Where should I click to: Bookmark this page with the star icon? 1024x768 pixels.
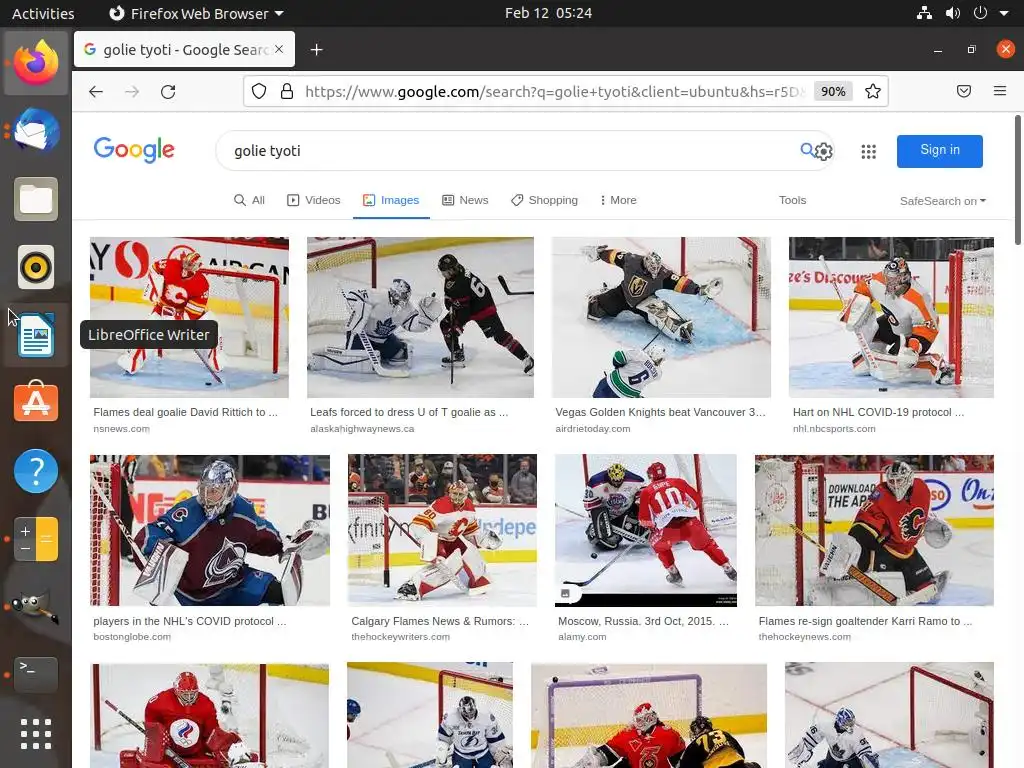[872, 91]
